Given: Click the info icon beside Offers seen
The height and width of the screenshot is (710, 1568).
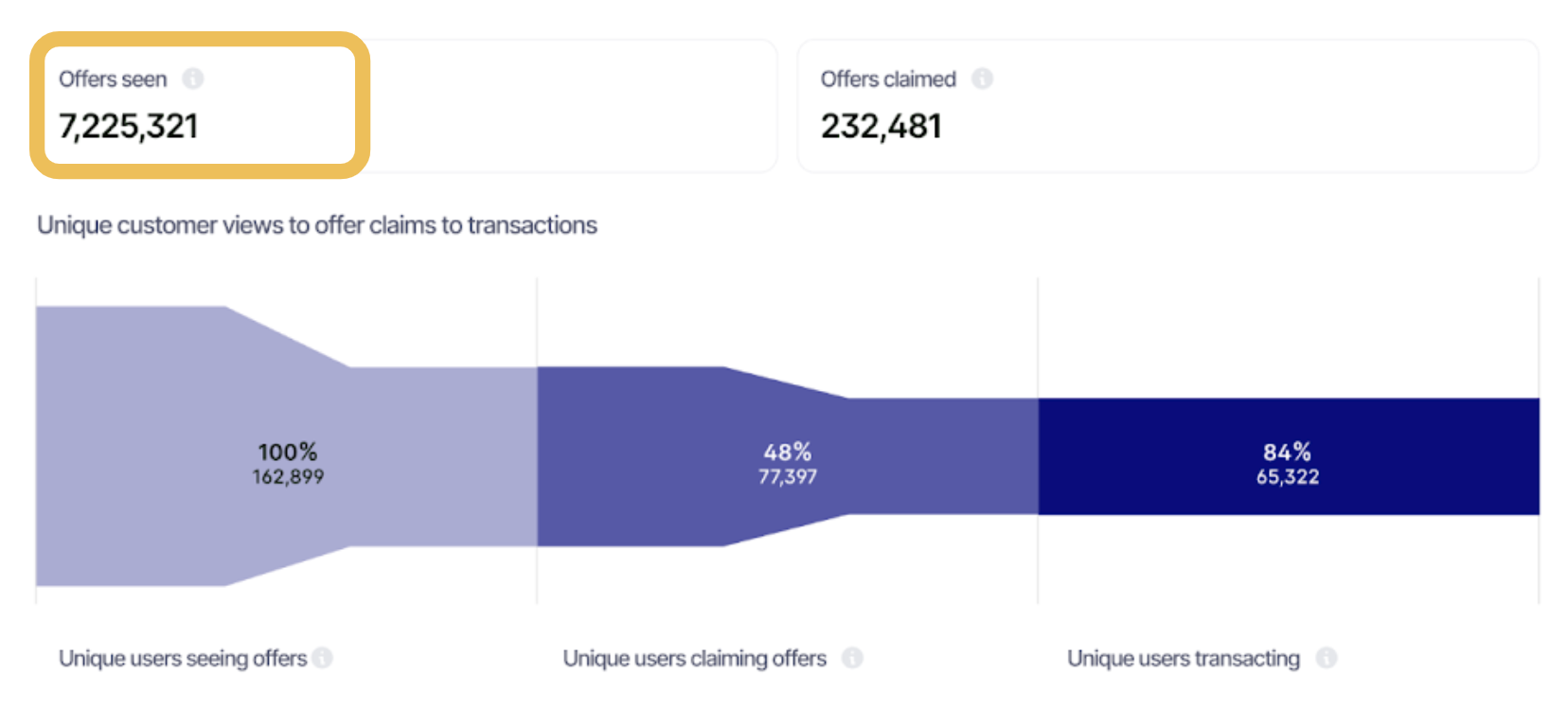Looking at the screenshot, I should point(193,79).
